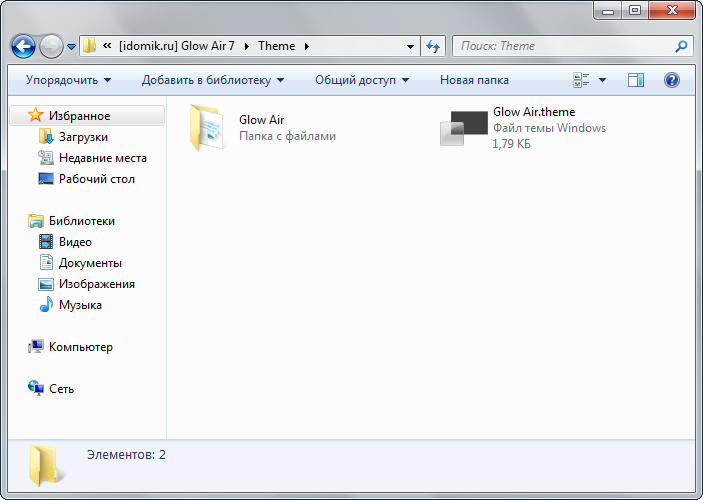Select Избранное in navigation pane
Viewport: 703px width, 500px height.
(x=87, y=116)
